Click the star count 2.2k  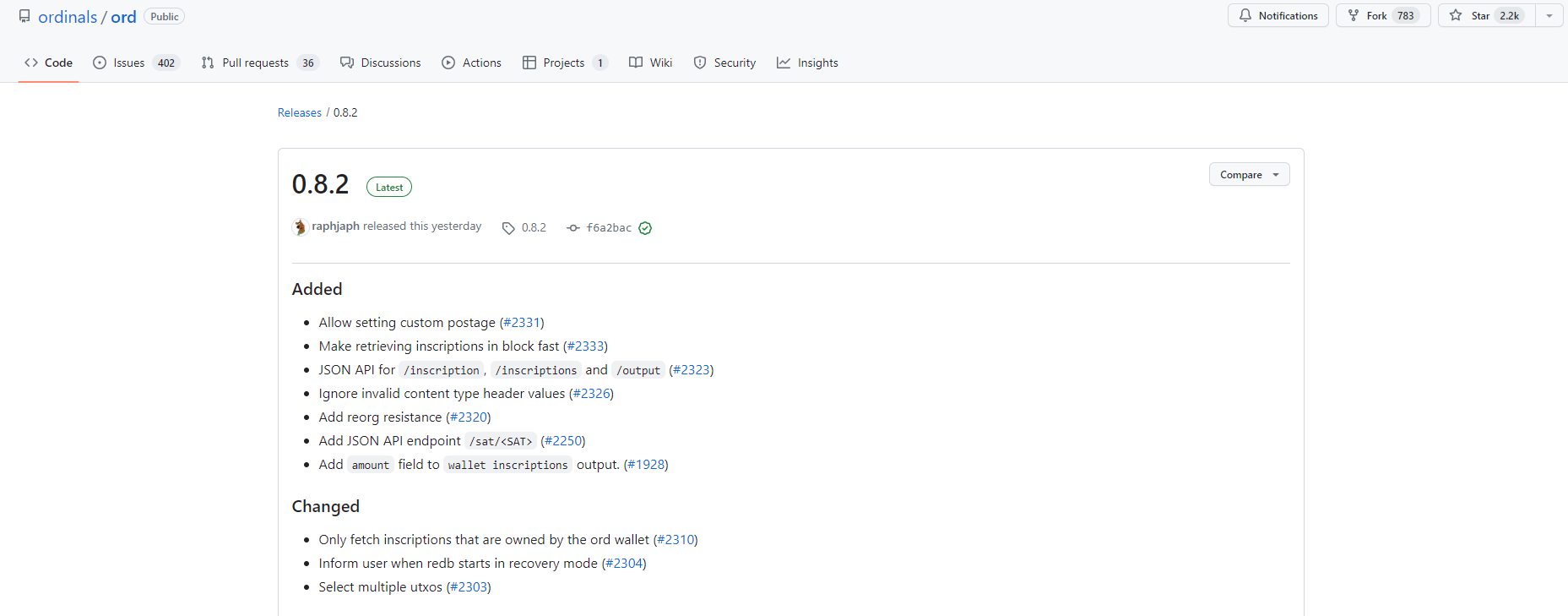tap(1509, 15)
